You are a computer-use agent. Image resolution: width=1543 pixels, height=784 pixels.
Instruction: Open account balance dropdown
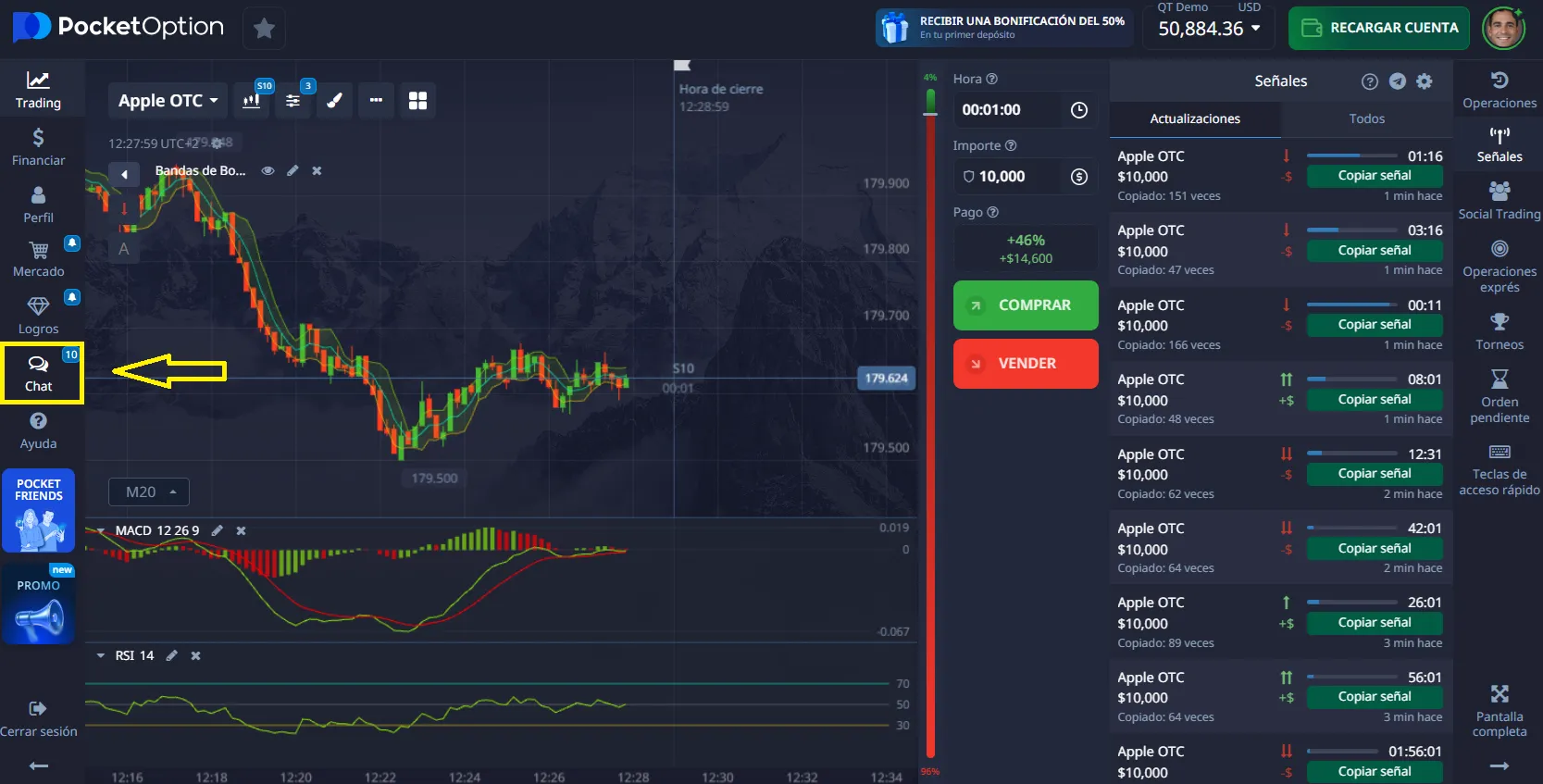coord(1209,29)
